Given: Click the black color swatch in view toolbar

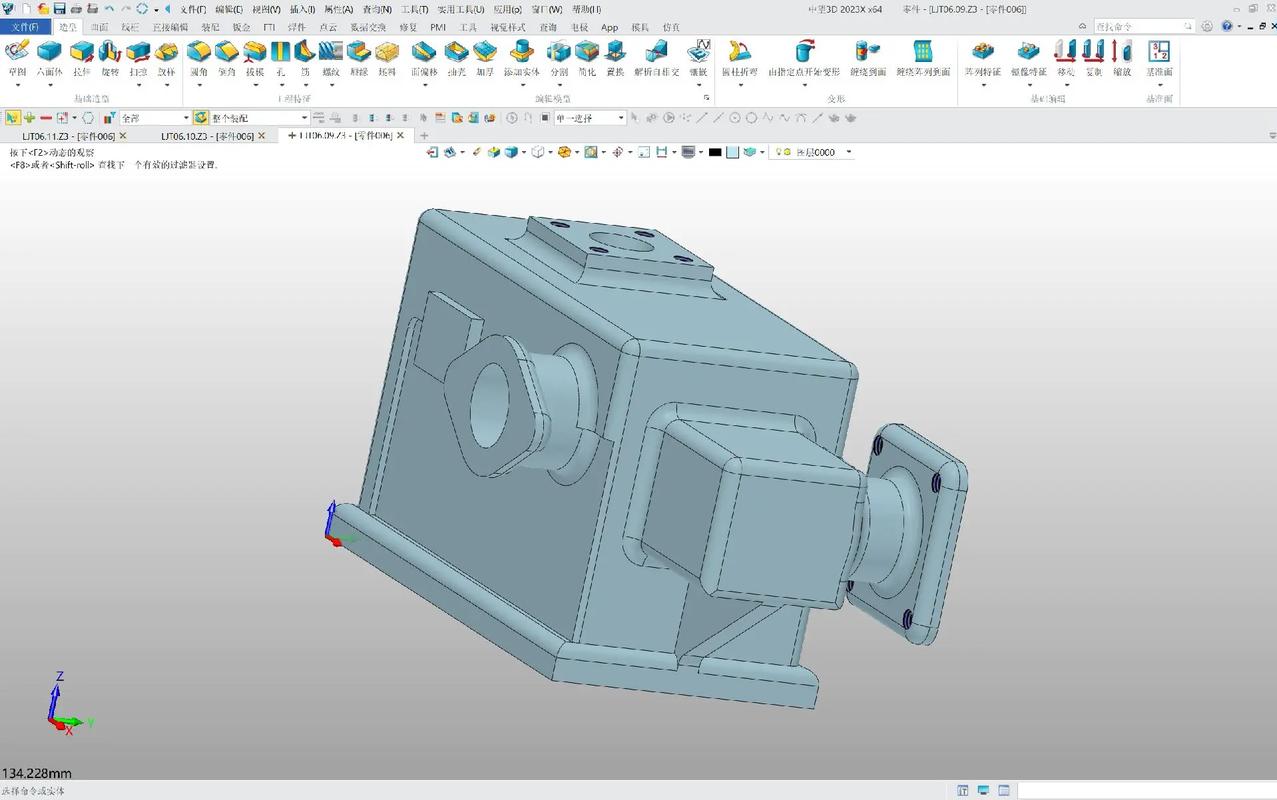Looking at the screenshot, I should click(713, 152).
